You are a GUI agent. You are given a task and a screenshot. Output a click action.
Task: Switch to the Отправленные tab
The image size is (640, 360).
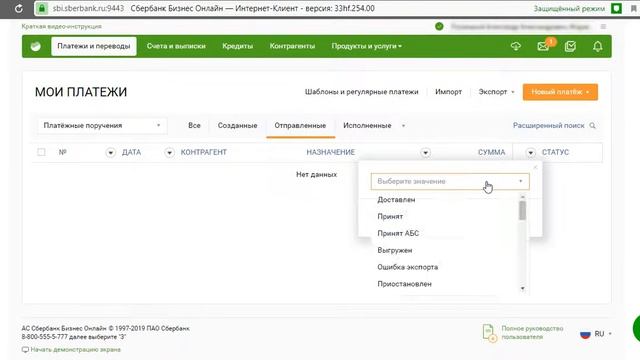pos(300,125)
